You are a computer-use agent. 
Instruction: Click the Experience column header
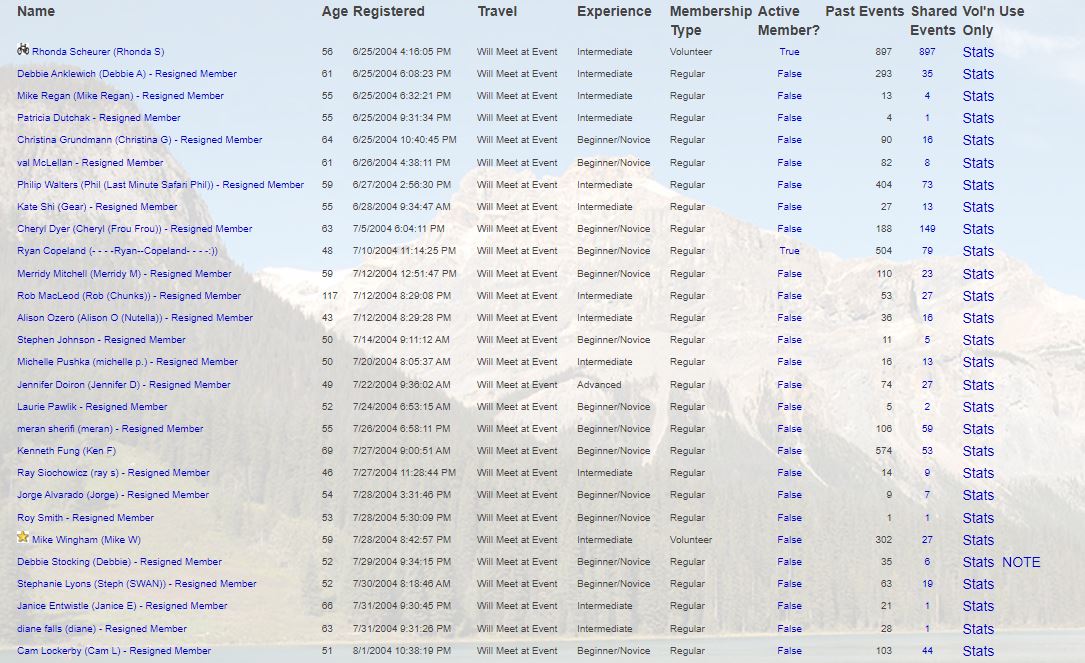point(614,12)
